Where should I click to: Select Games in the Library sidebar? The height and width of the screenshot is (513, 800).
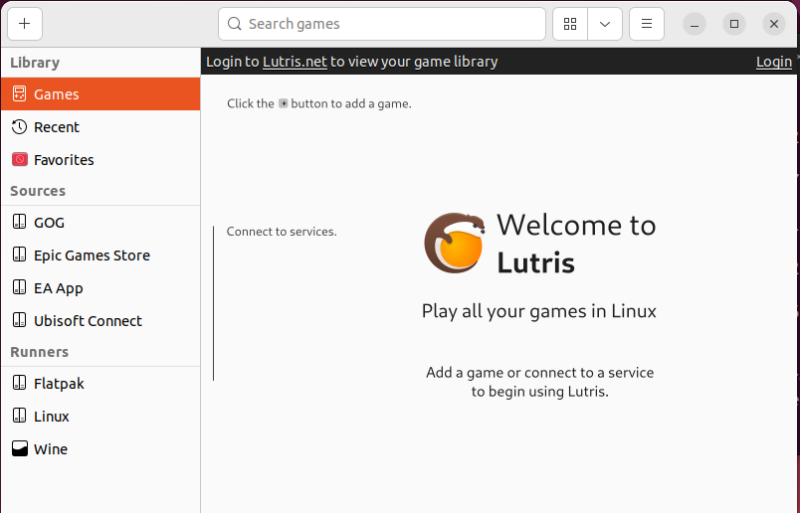101,94
